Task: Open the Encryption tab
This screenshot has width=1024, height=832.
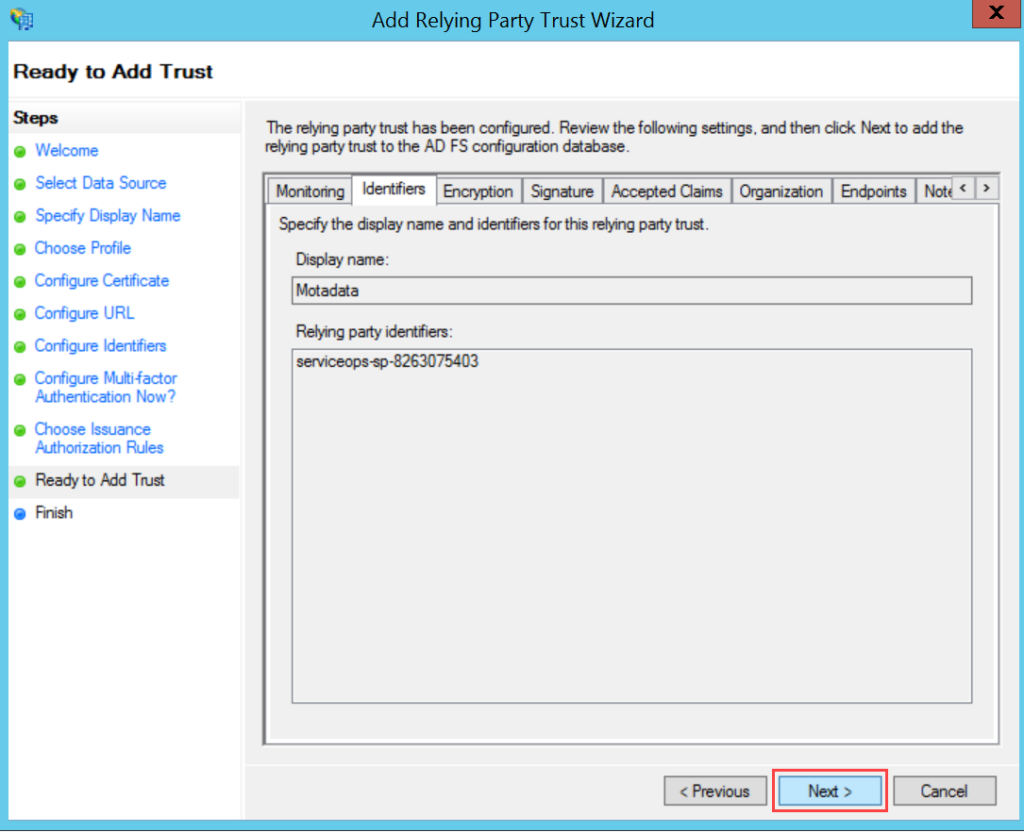Action: point(478,191)
